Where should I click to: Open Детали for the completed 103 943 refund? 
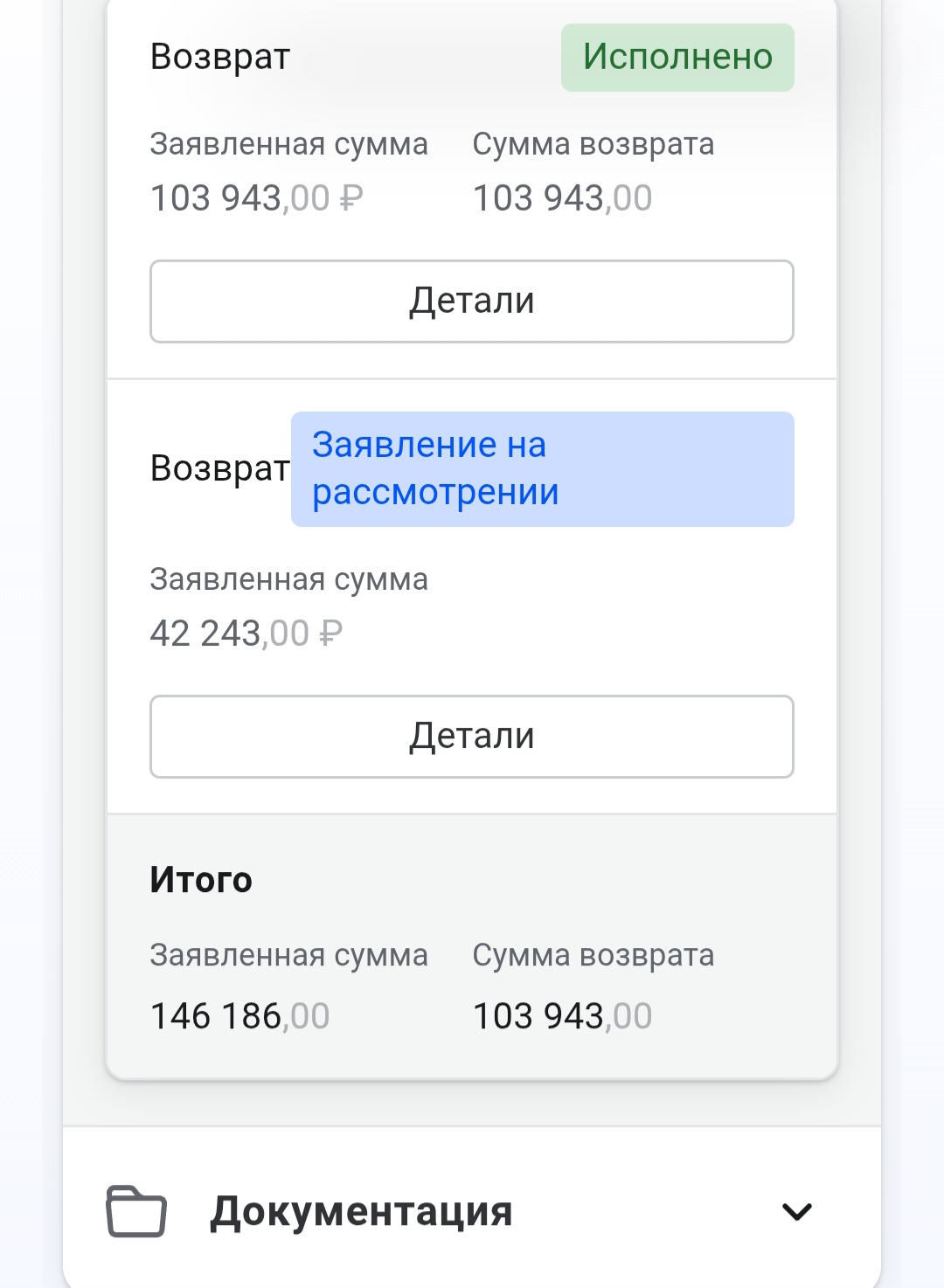pos(472,301)
